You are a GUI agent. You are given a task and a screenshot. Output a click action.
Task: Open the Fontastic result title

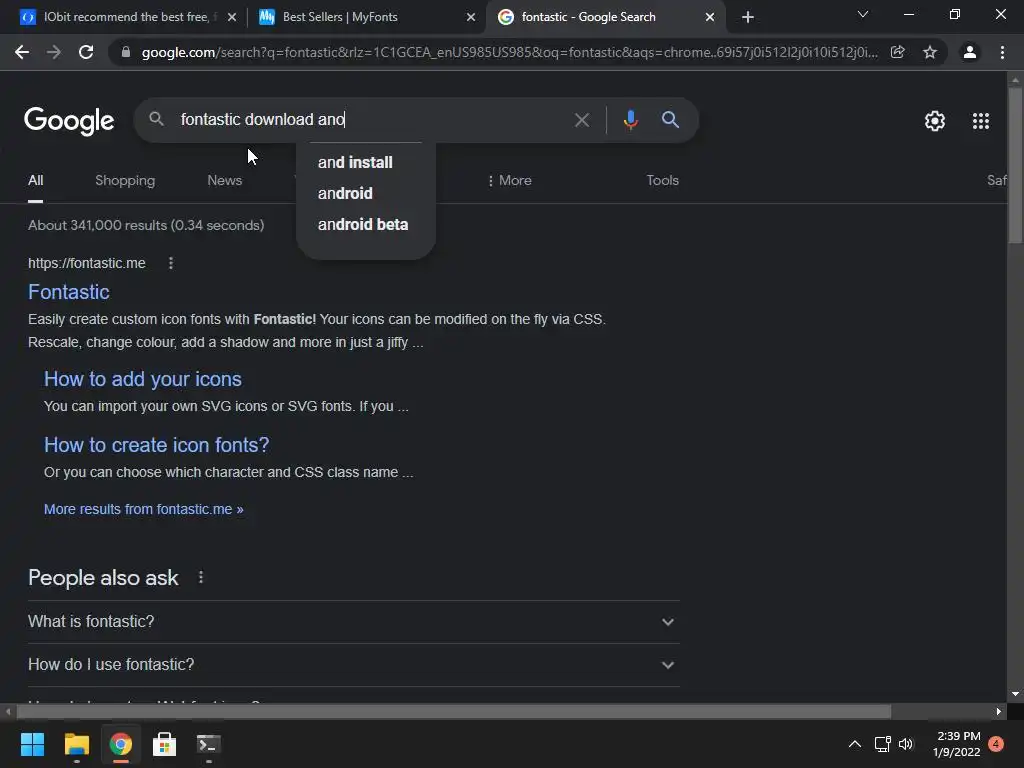[x=69, y=292]
